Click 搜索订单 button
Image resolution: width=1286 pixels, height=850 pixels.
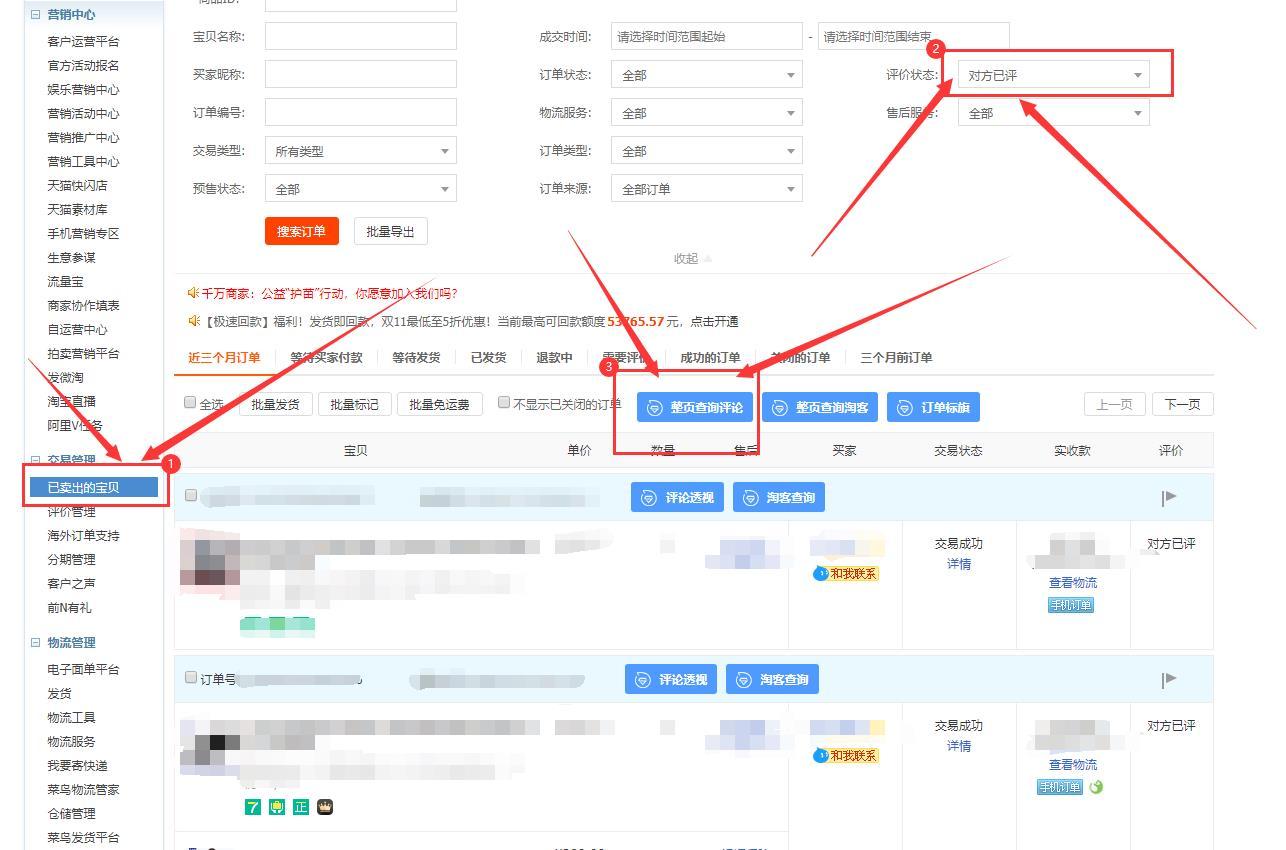(x=302, y=231)
